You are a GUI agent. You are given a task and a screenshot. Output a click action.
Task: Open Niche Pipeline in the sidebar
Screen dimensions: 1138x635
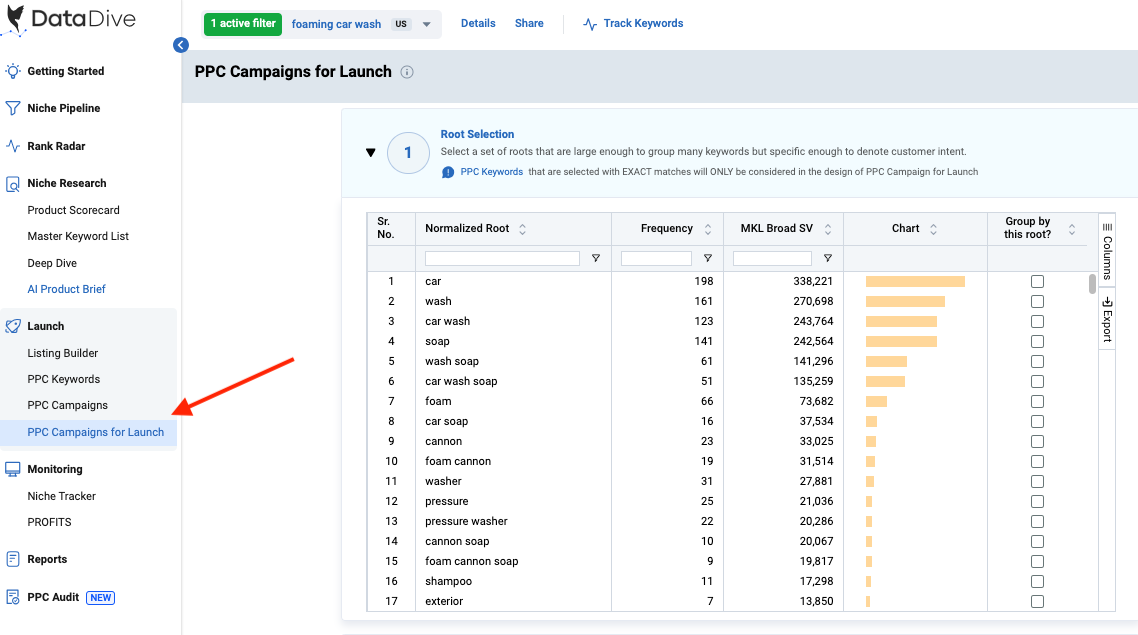[x=64, y=108]
